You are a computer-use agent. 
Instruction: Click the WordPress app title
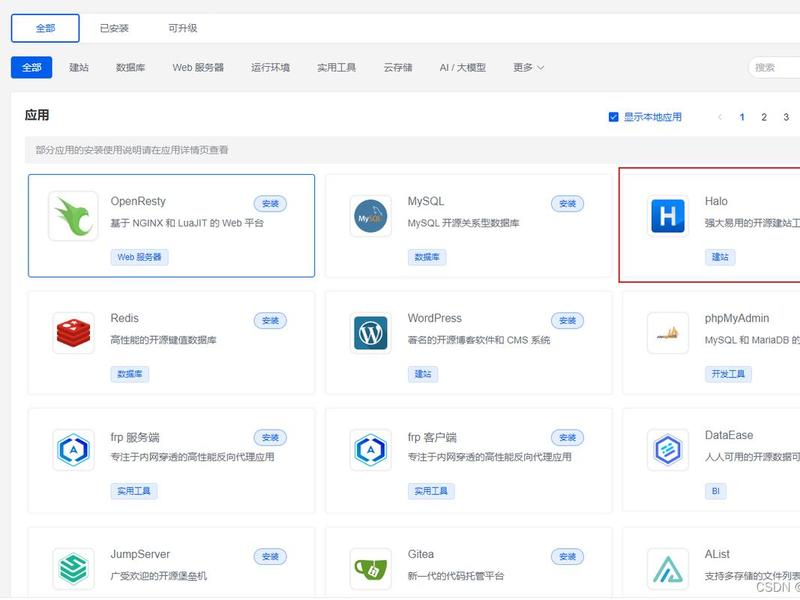coord(435,318)
